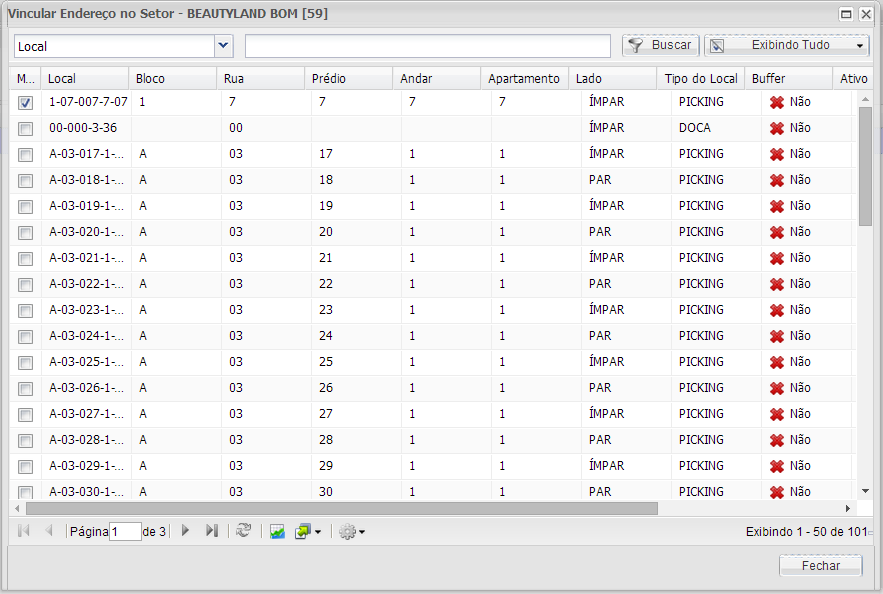
Task: Open the Local search field dropdown arrow
Action: pos(224,46)
